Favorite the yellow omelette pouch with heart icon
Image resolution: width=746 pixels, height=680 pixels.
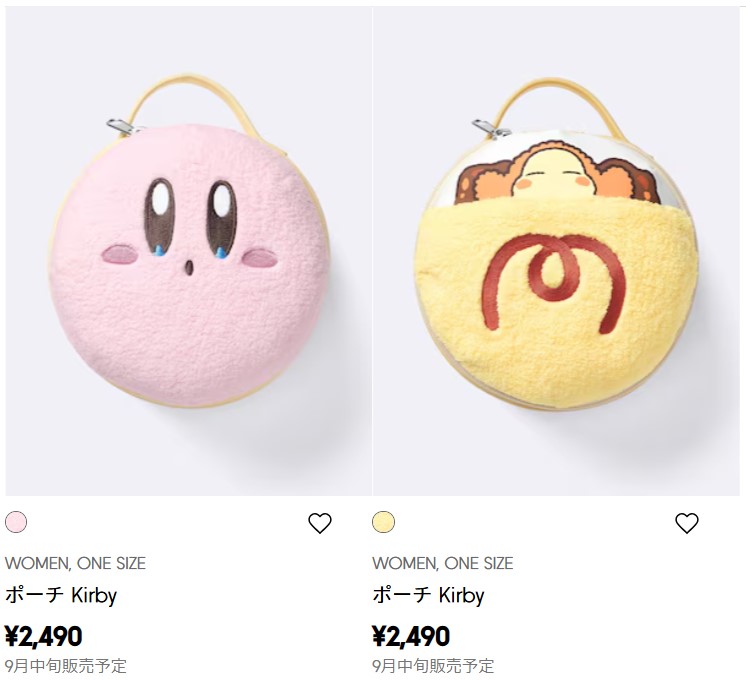(x=687, y=523)
